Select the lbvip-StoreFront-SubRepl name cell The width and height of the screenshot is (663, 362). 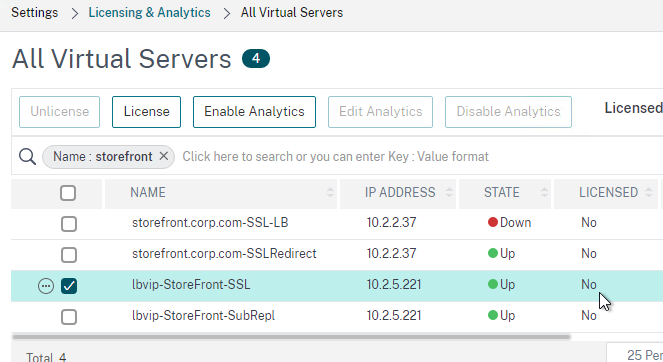(203, 315)
